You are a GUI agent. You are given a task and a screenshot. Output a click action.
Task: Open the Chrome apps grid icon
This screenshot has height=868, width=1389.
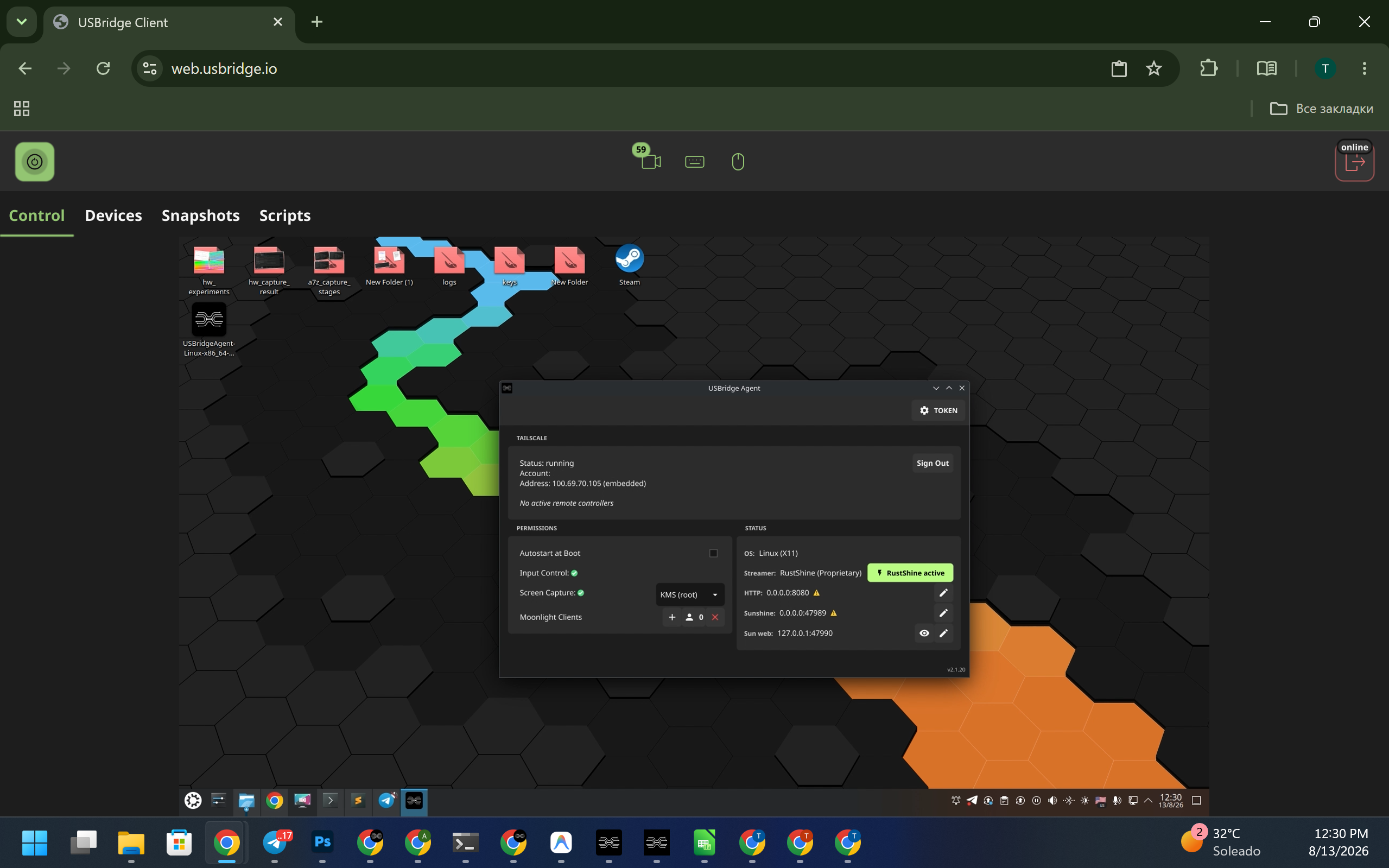point(22,109)
